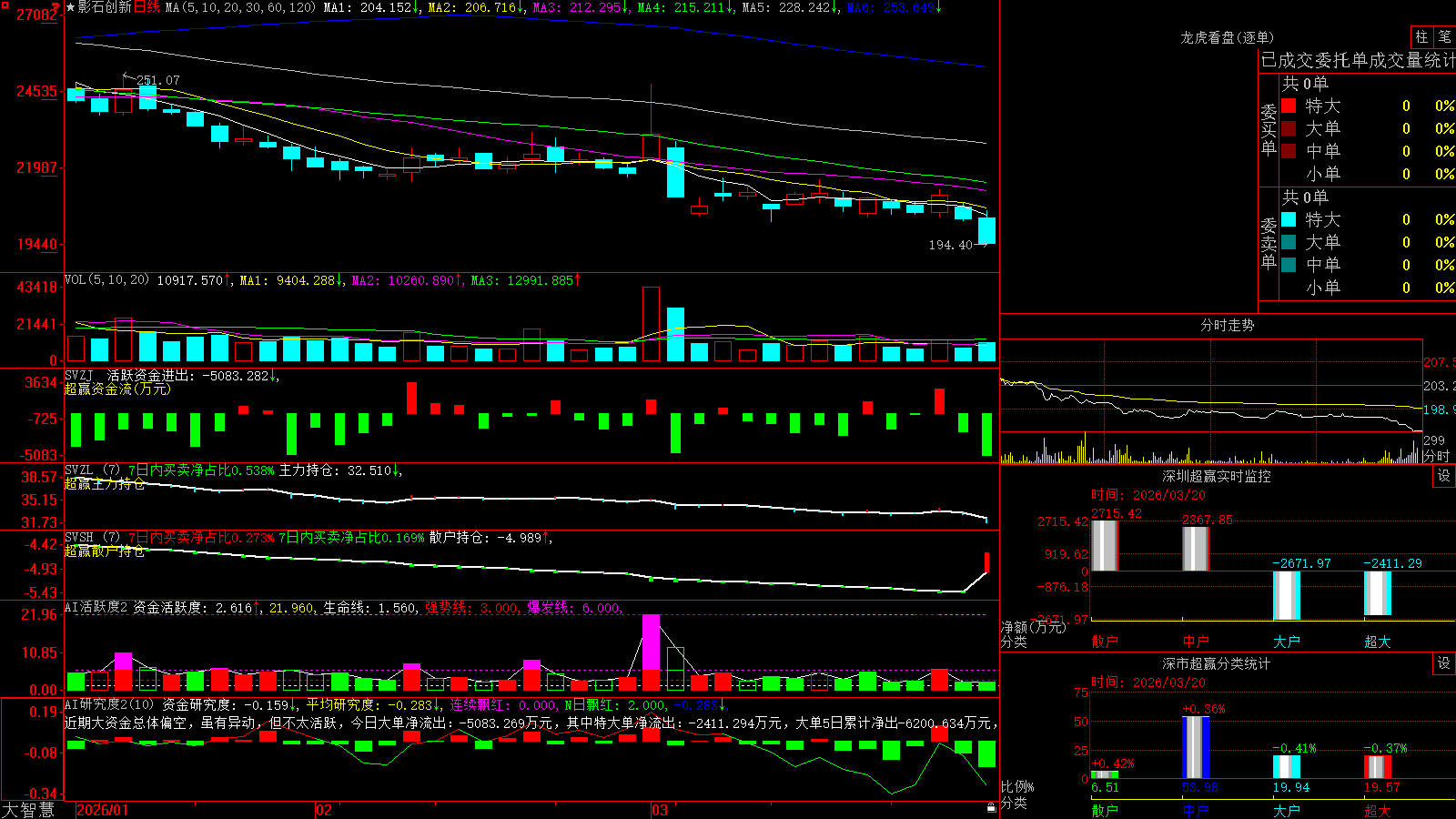Switch the order panel to 笔 tick view
Image resolution: width=1456 pixels, height=819 pixels.
tap(1444, 36)
